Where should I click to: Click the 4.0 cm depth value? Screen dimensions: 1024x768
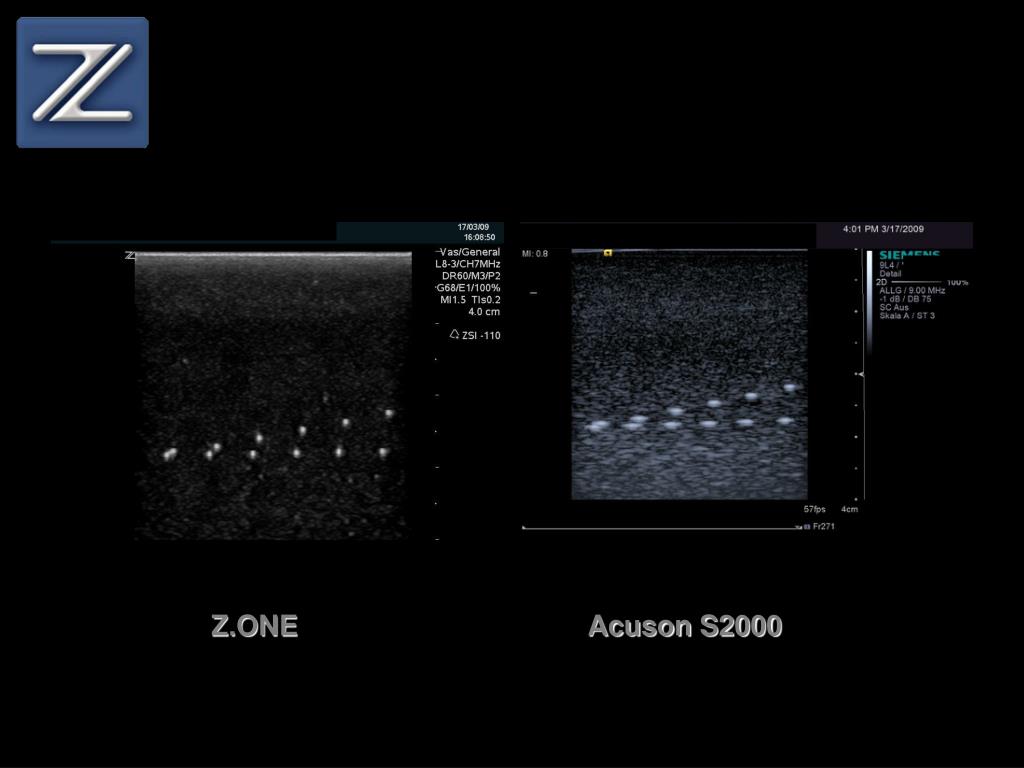click(484, 312)
